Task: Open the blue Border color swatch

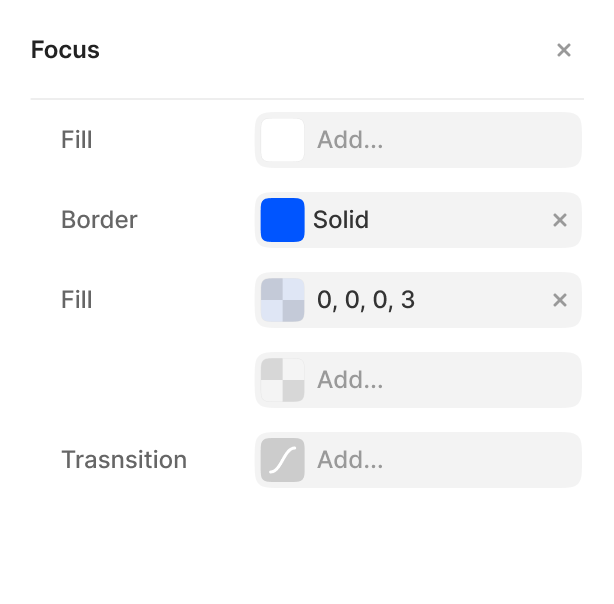Action: (282, 220)
